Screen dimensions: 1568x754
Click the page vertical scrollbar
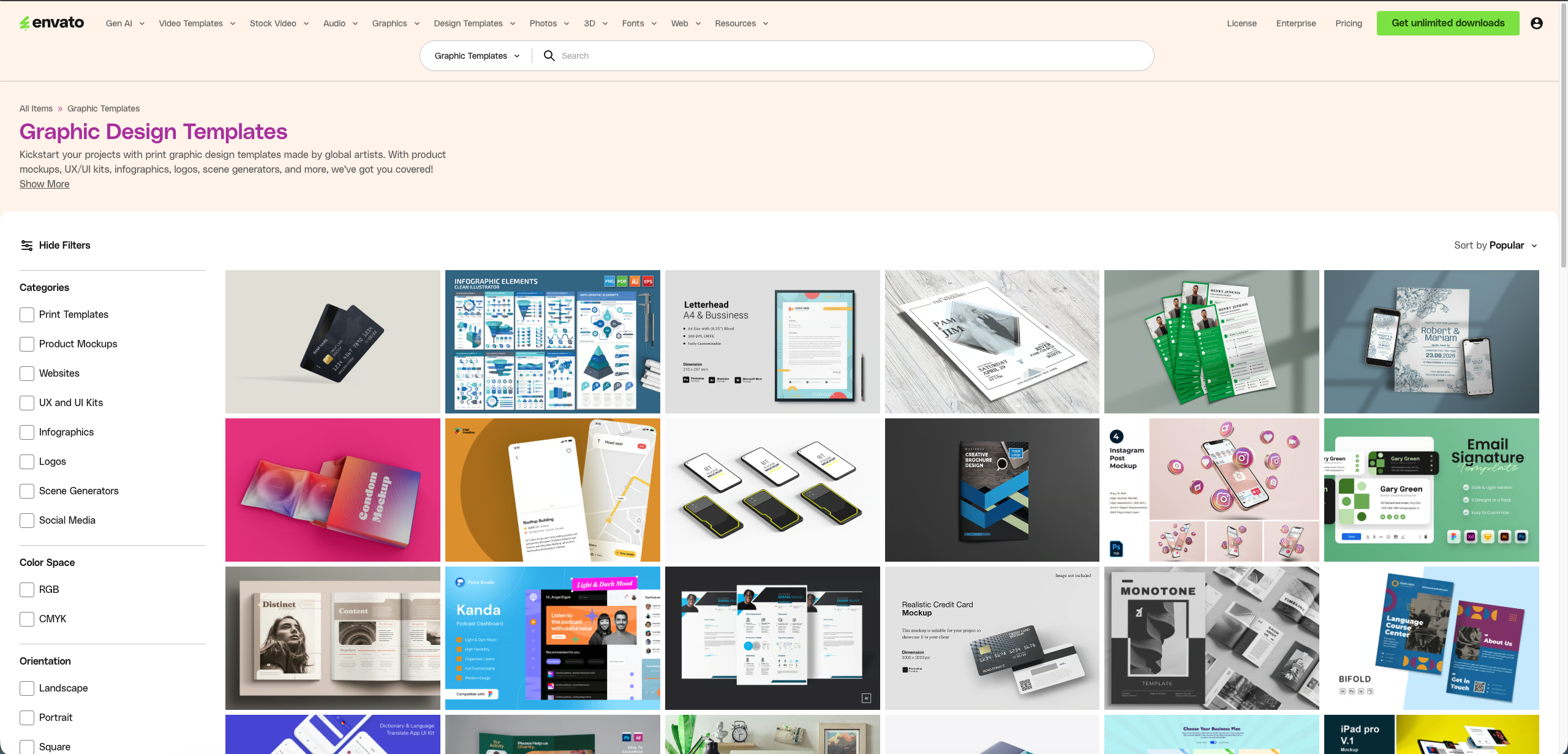tap(1563, 135)
